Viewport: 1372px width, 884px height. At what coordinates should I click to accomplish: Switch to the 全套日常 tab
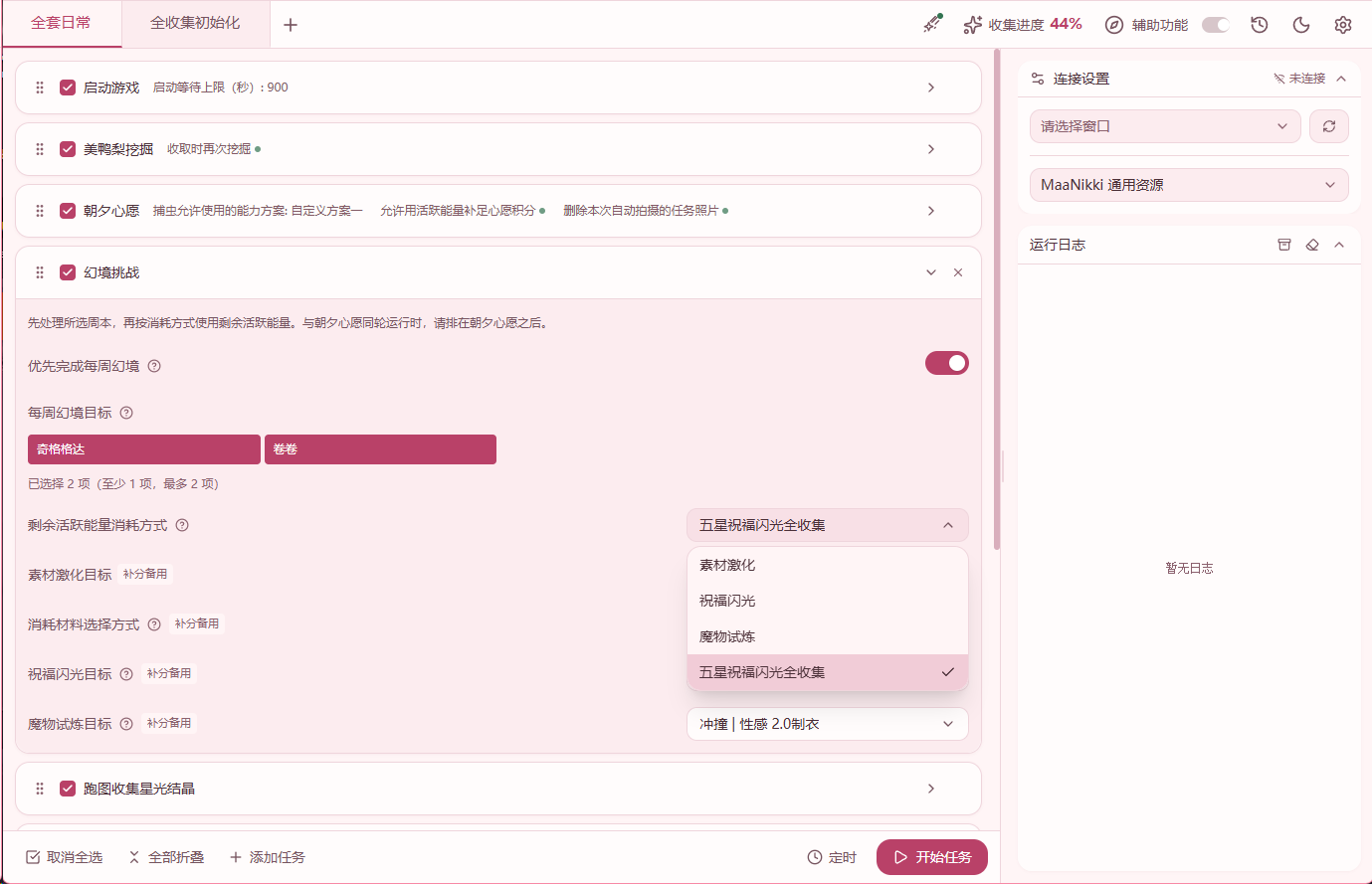pos(62,23)
